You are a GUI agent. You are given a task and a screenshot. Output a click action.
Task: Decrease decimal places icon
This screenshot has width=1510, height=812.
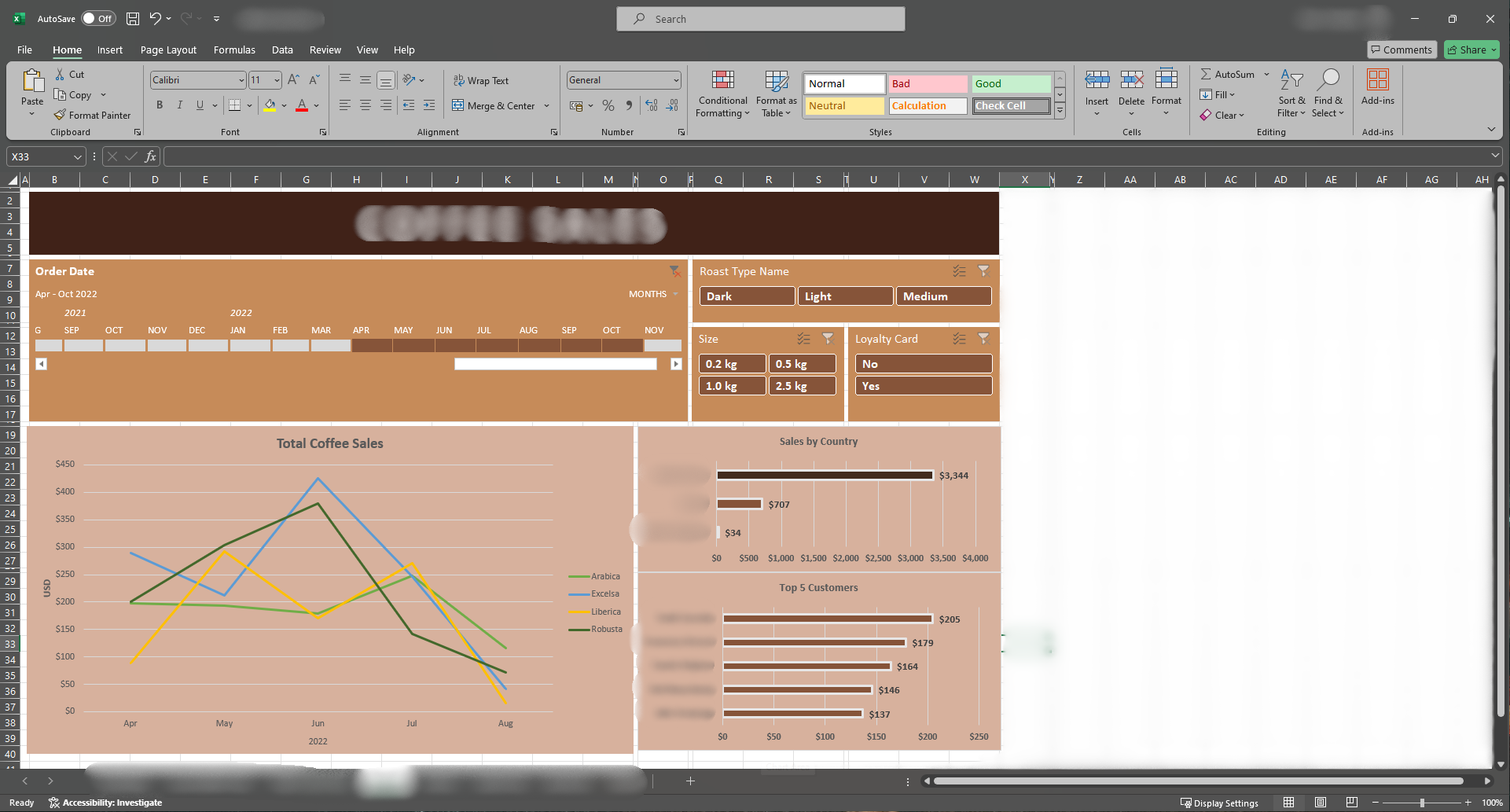tap(672, 105)
